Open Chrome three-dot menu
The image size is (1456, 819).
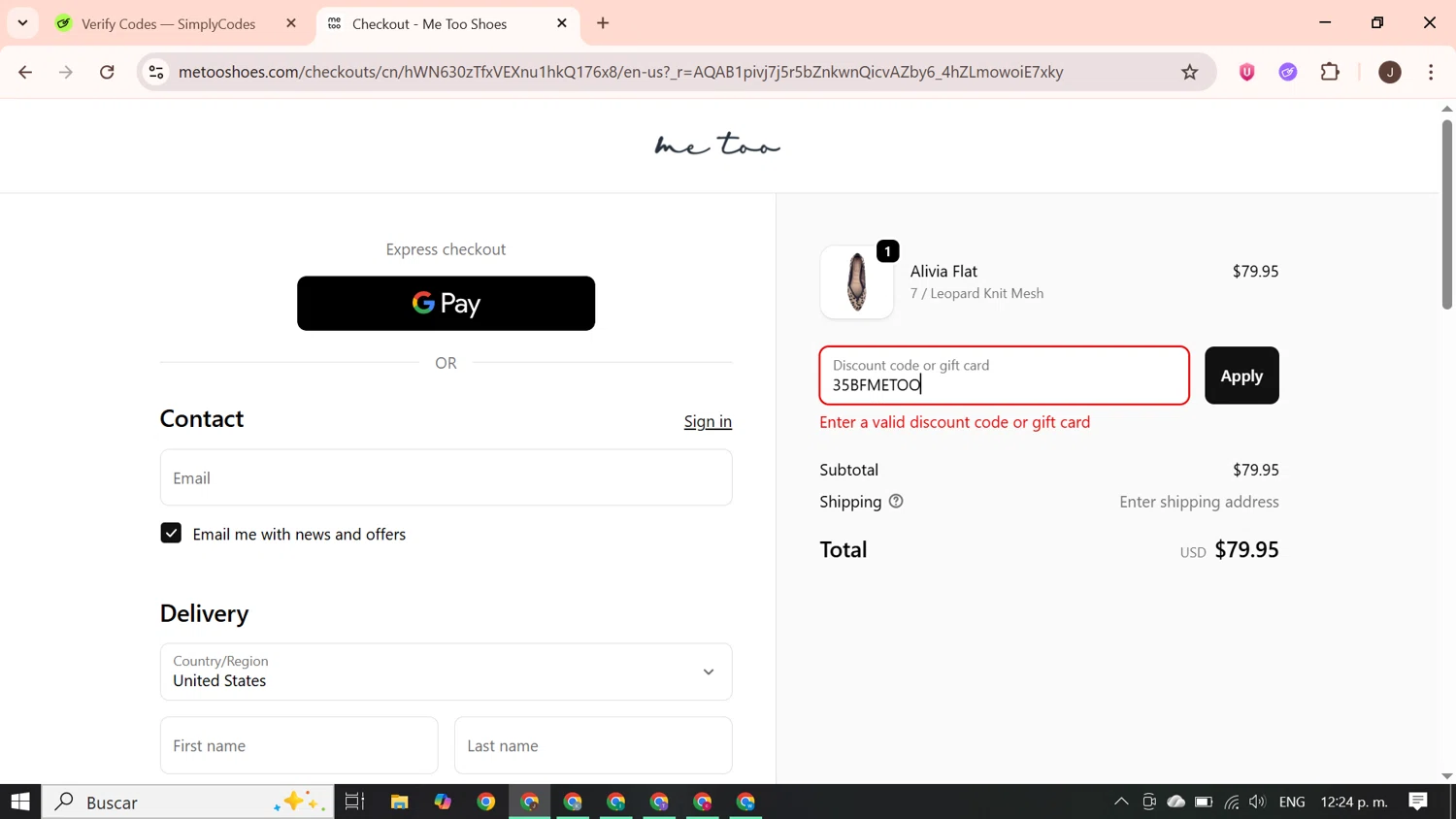pos(1431,72)
